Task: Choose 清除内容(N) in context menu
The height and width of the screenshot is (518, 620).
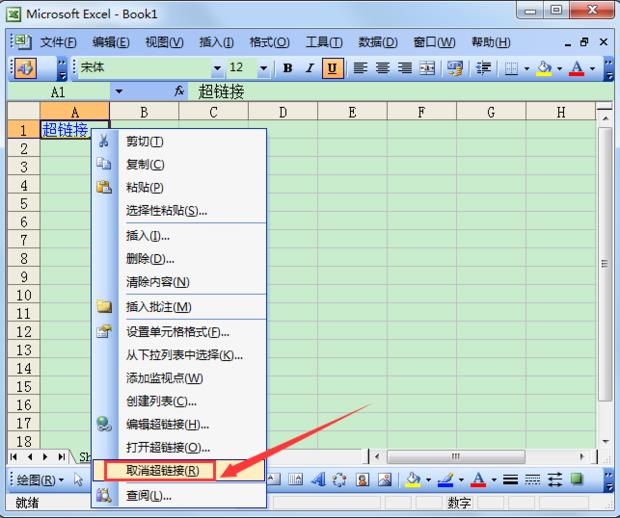Action: [x=179, y=282]
